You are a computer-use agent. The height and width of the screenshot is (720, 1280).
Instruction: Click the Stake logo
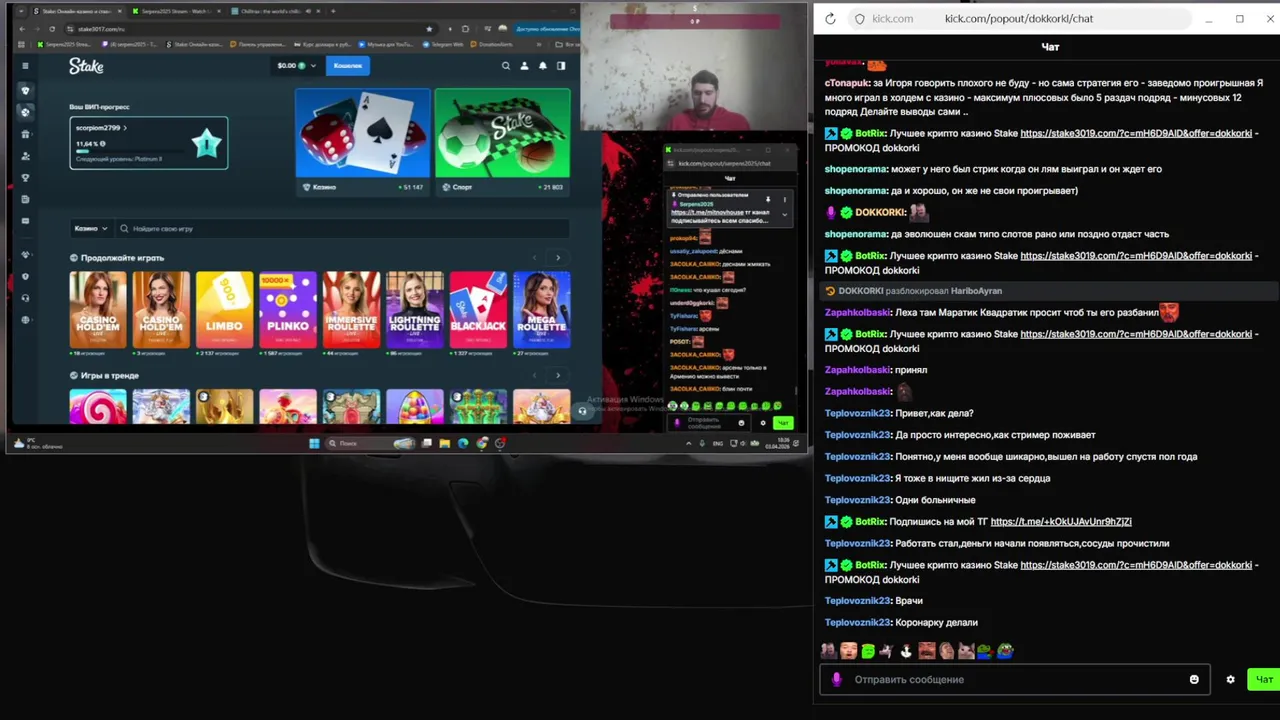click(x=86, y=66)
